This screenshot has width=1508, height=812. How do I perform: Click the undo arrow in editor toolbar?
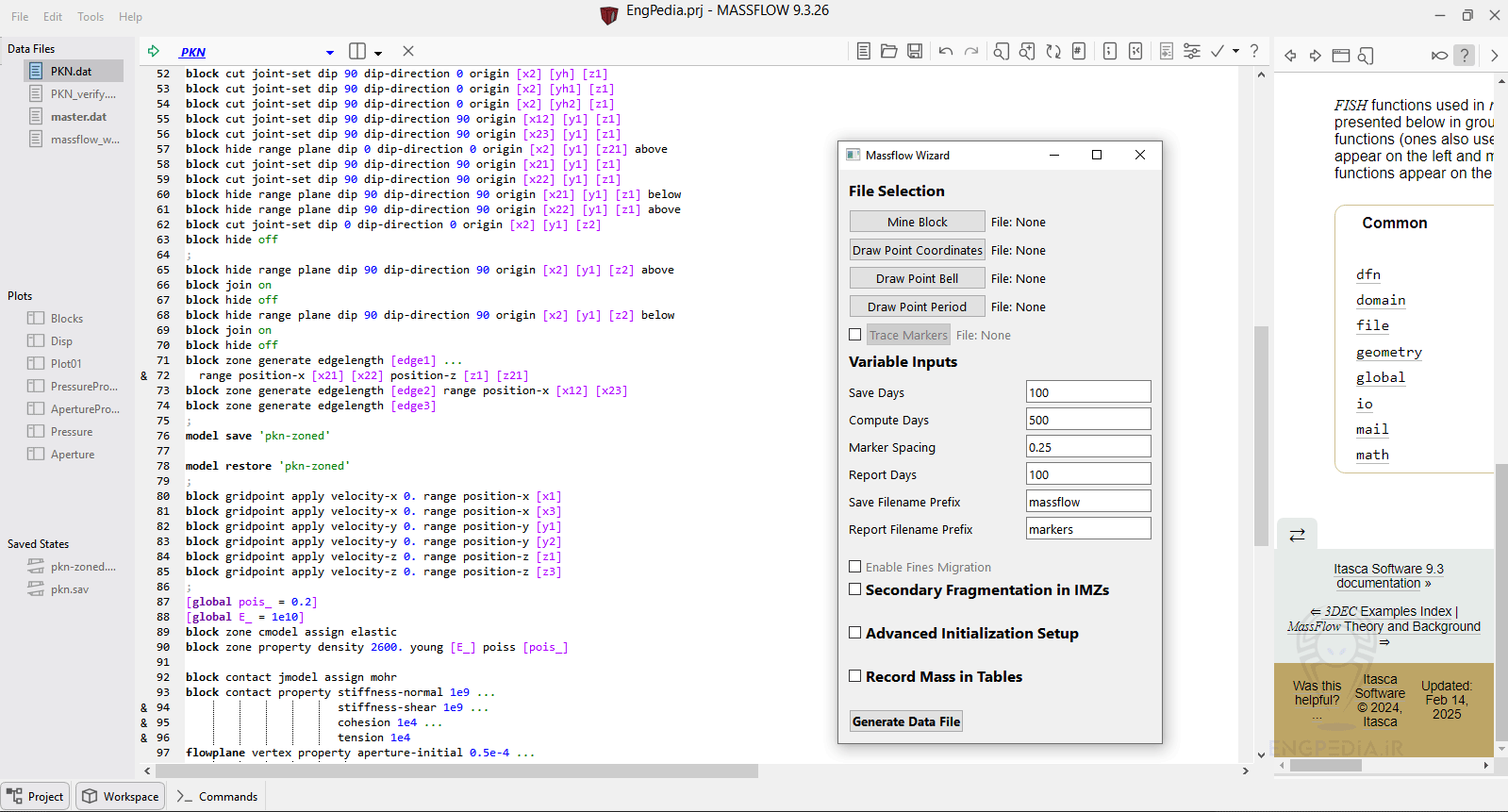946,51
